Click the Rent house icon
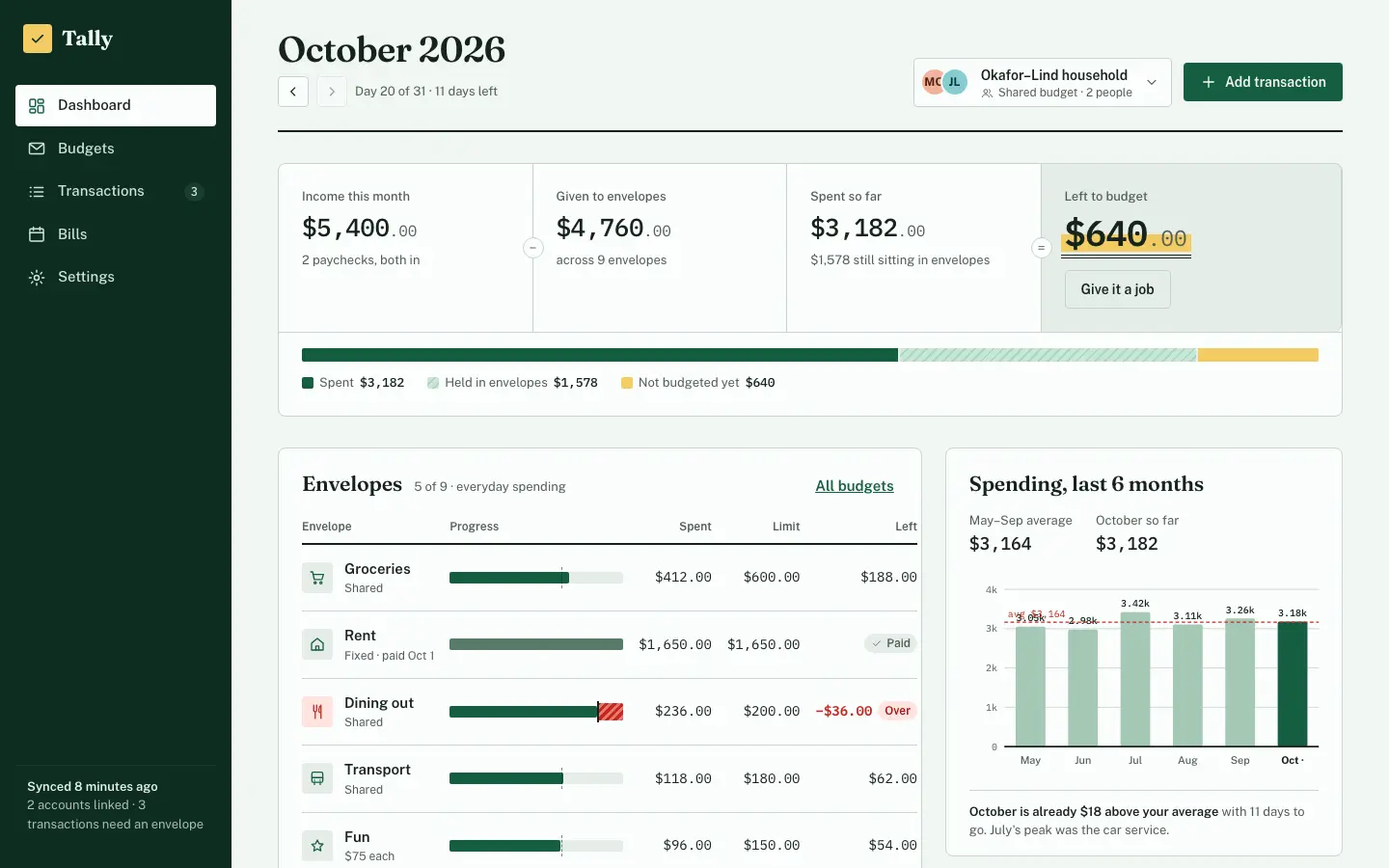 point(317,644)
